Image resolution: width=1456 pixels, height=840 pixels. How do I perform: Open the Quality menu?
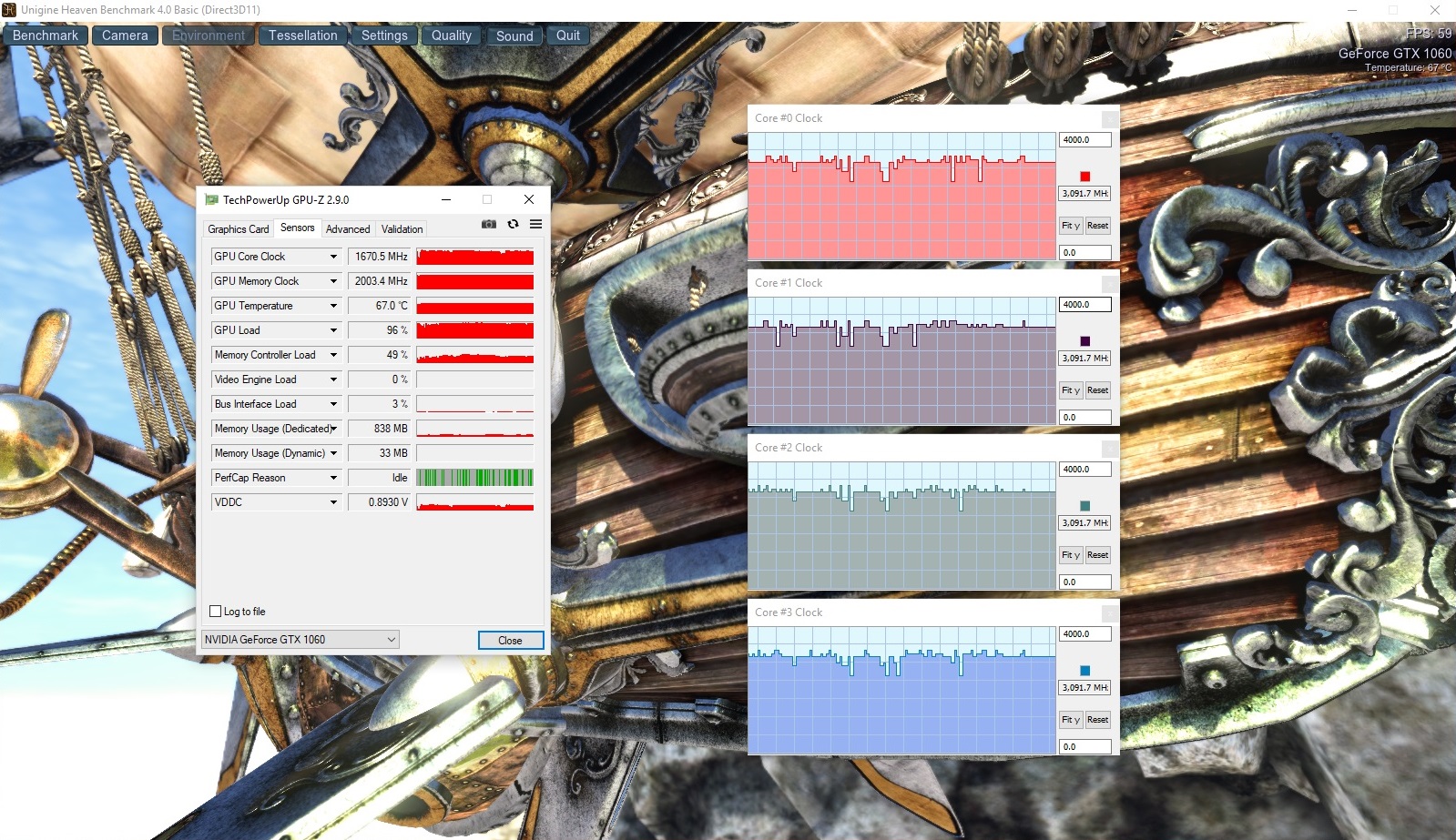click(x=452, y=35)
